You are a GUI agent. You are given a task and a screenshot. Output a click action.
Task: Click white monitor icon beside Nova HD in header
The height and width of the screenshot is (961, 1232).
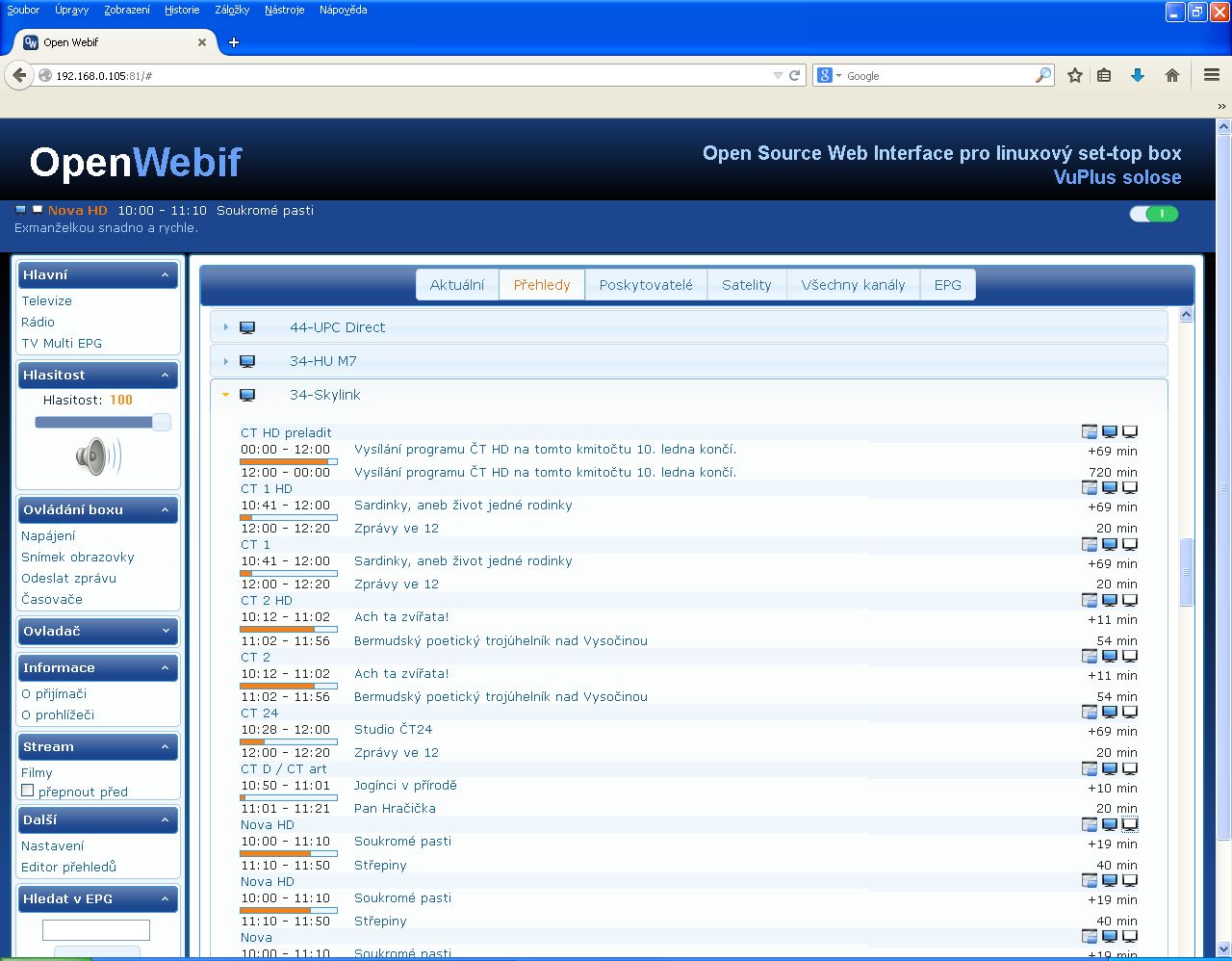[x=38, y=209]
